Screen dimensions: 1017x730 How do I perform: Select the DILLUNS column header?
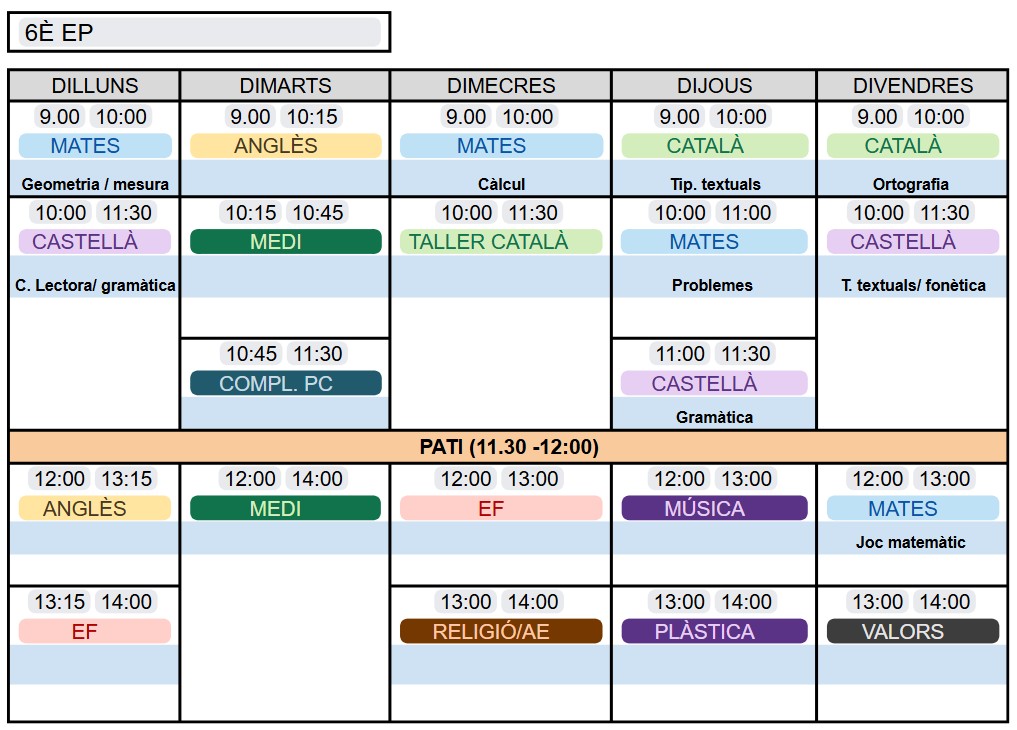click(95, 86)
